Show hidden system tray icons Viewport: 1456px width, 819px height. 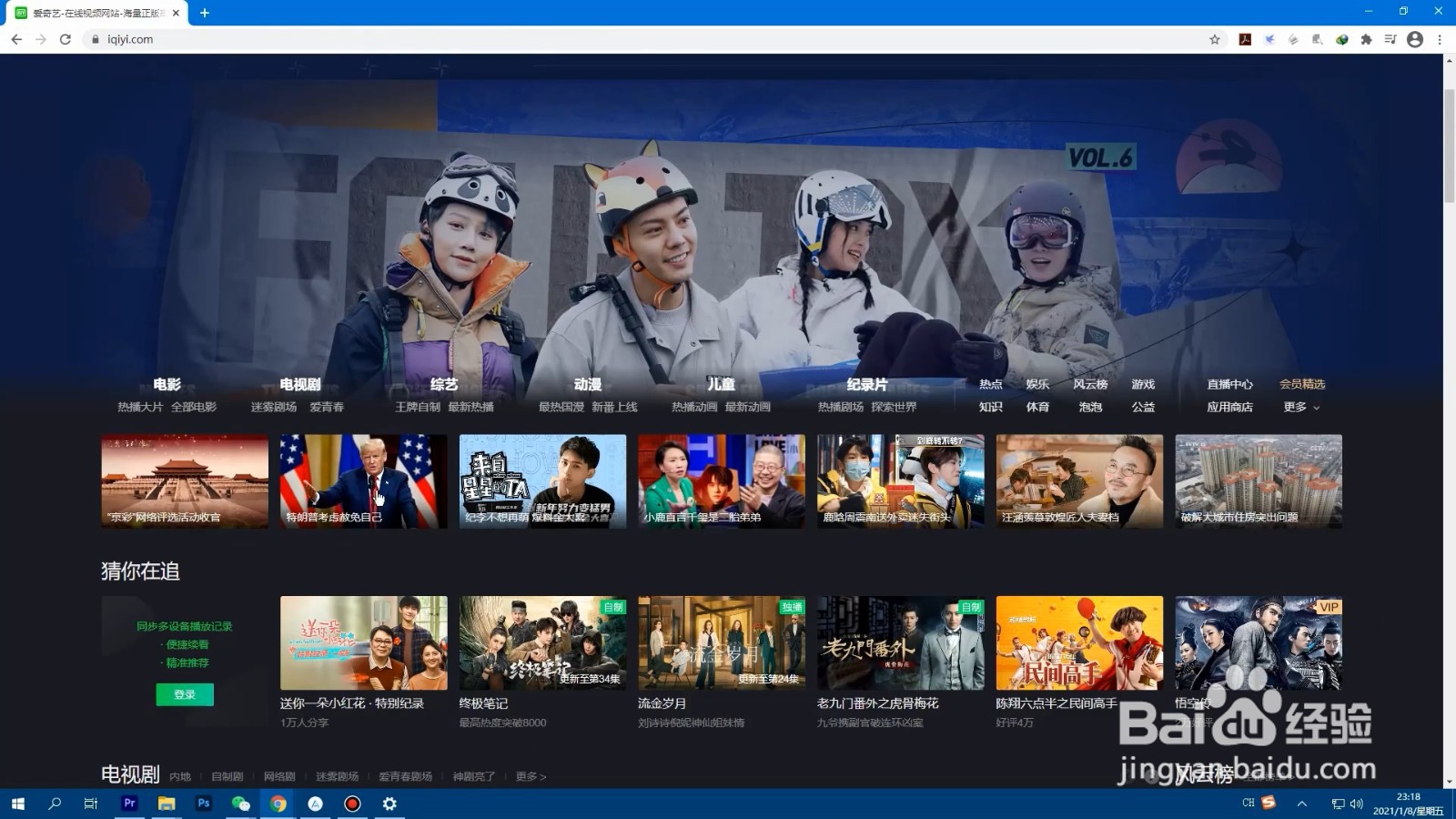[x=1302, y=804]
